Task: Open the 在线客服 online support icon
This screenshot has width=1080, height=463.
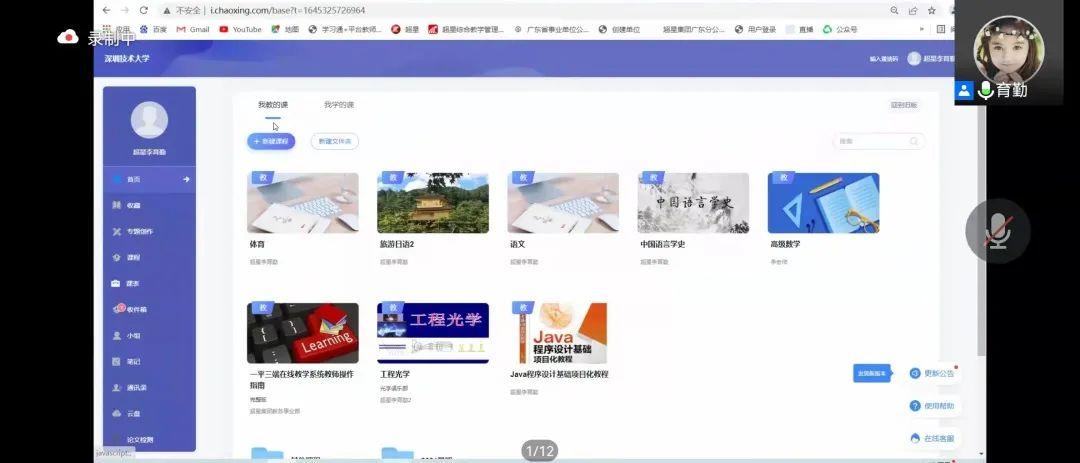Action: coord(914,438)
